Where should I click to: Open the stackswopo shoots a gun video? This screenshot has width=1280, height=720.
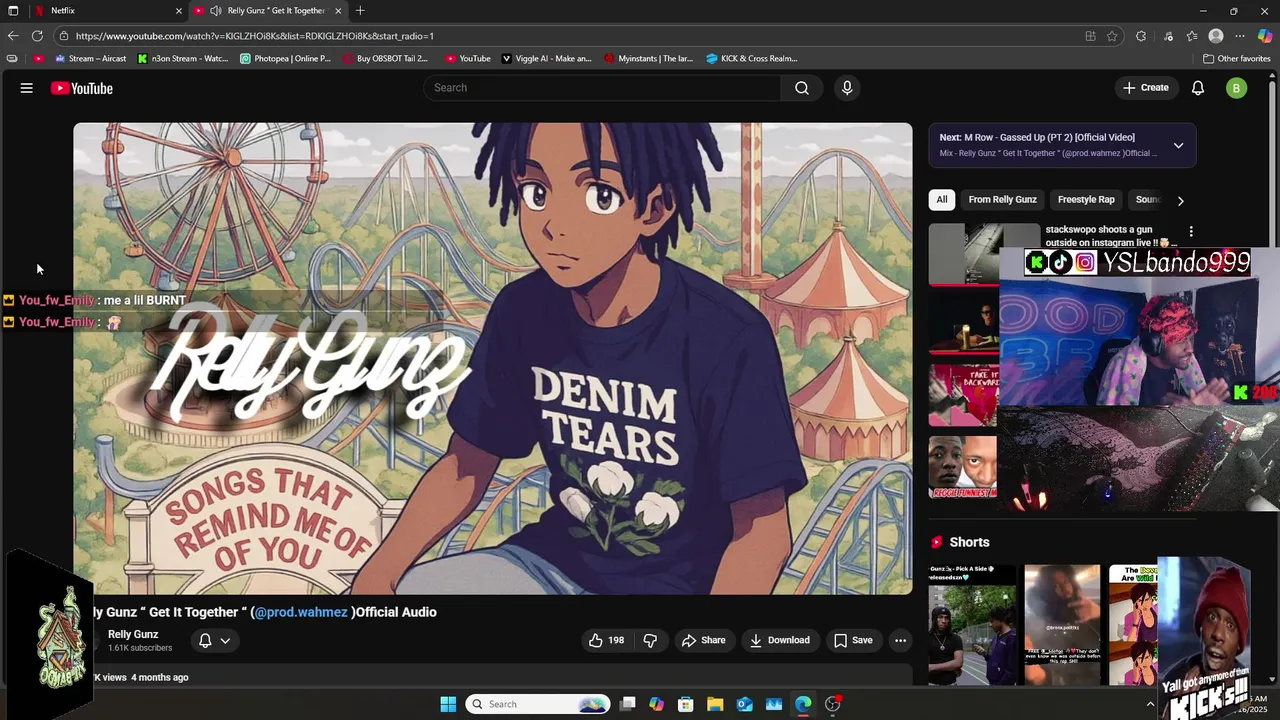pos(1111,236)
